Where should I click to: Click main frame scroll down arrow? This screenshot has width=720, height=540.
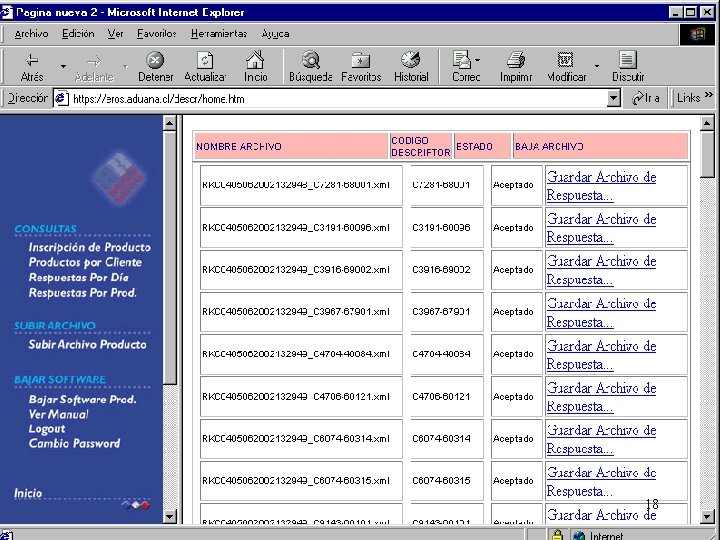tap(708, 517)
